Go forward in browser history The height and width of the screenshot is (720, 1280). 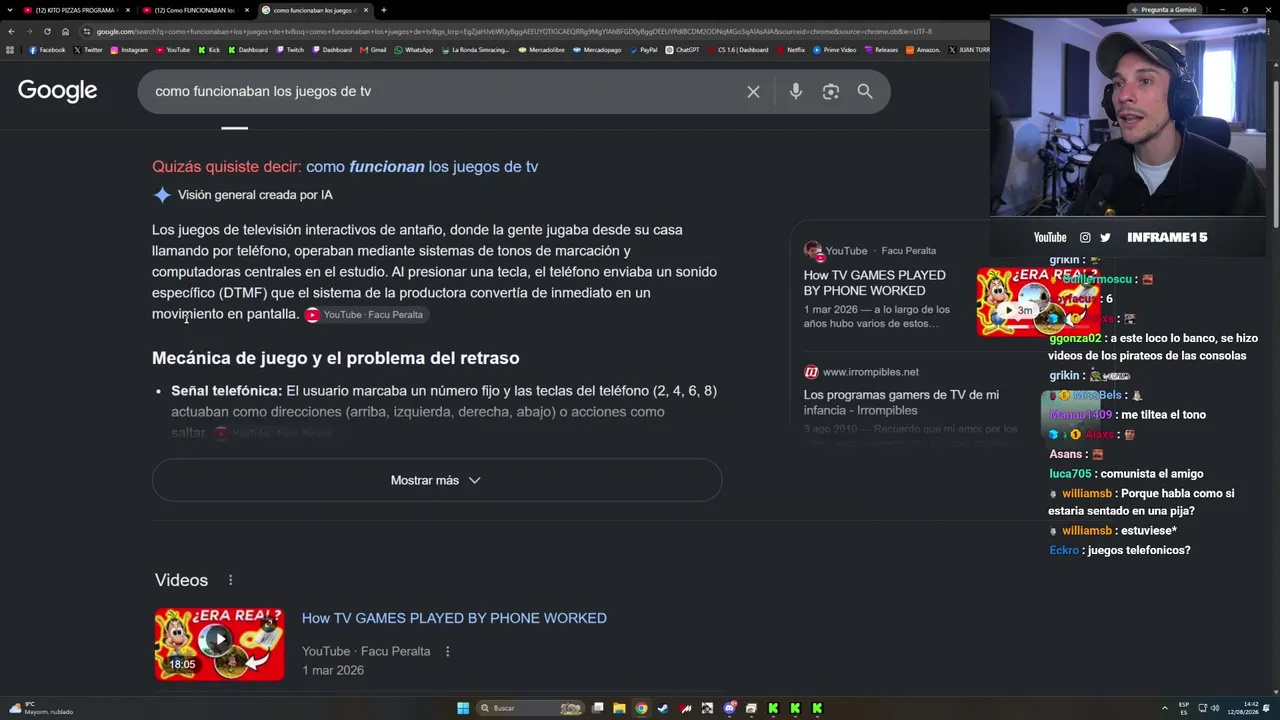click(29, 31)
